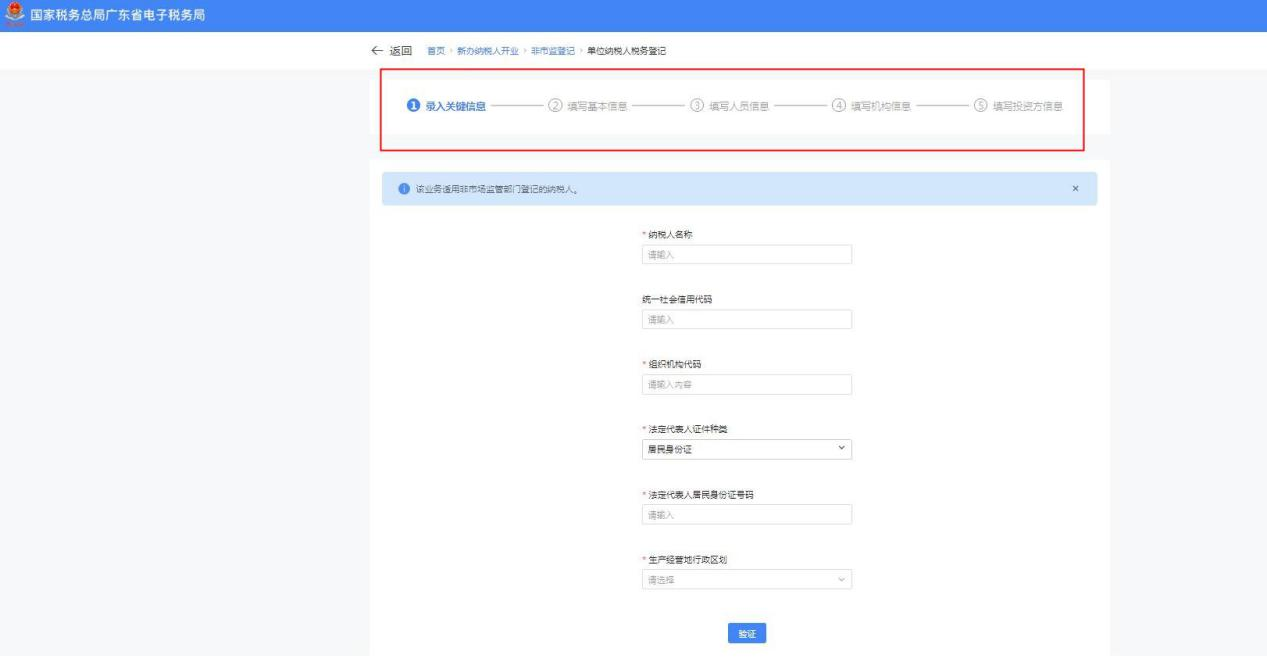The width and height of the screenshot is (1267, 662).
Task: Click step 4 circle 填写机构信息
Action: 838,107
